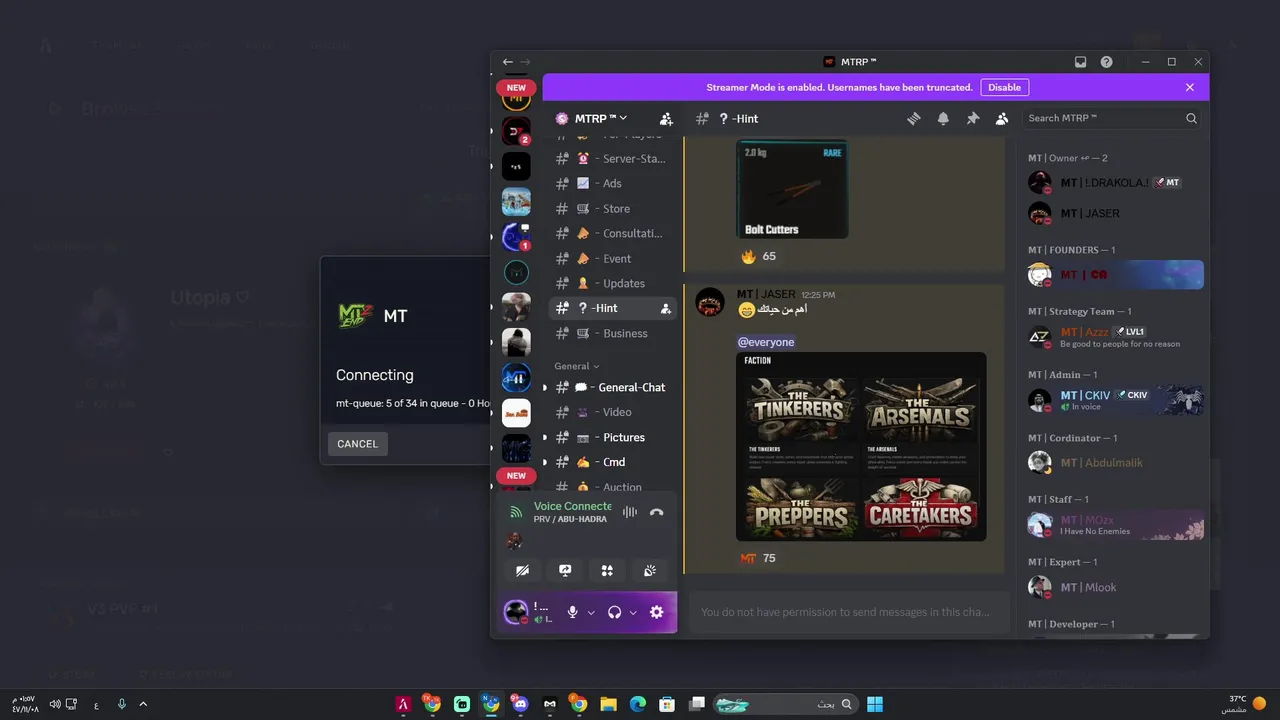1280x720 pixels.
Task: Show pinned messages with the pin icon
Action: [972, 118]
